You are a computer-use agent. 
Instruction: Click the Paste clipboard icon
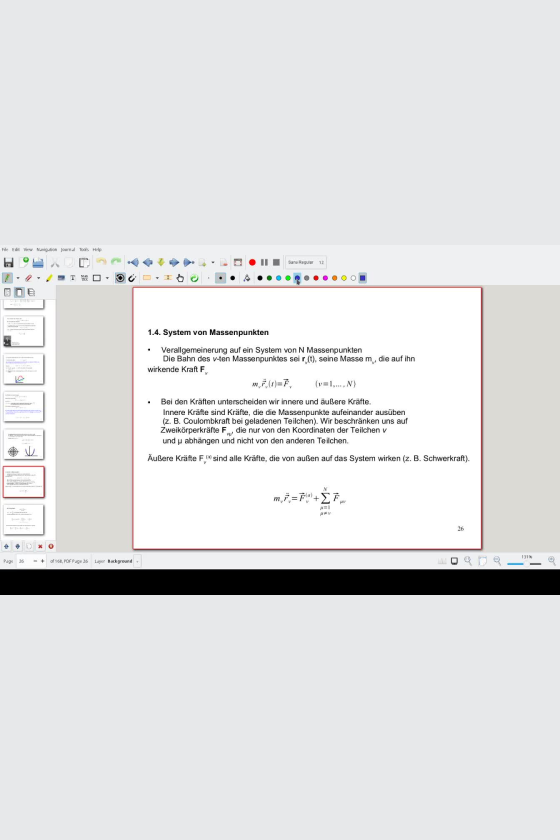[x=84, y=262]
